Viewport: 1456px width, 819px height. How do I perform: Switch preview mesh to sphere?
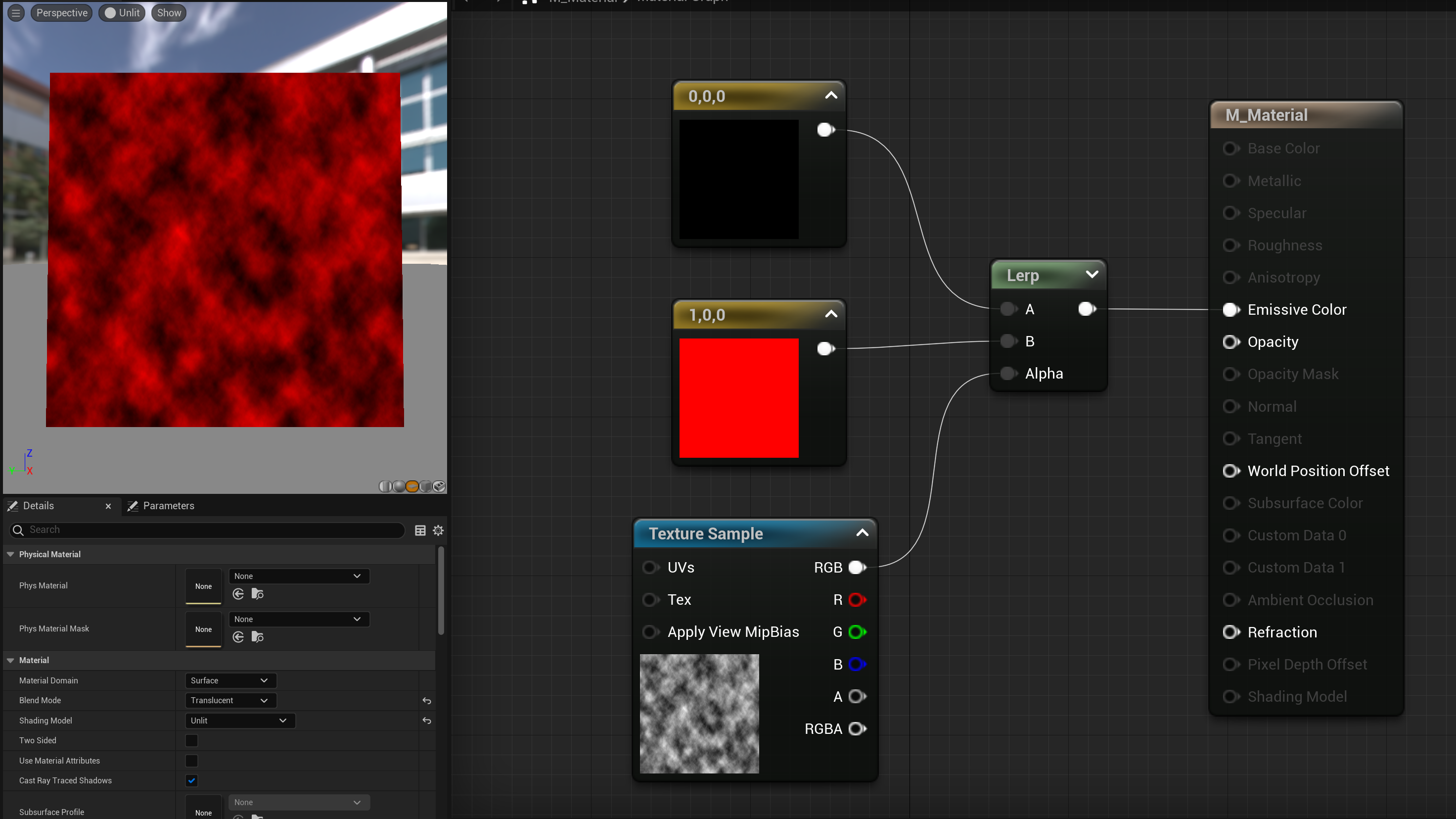click(x=399, y=486)
